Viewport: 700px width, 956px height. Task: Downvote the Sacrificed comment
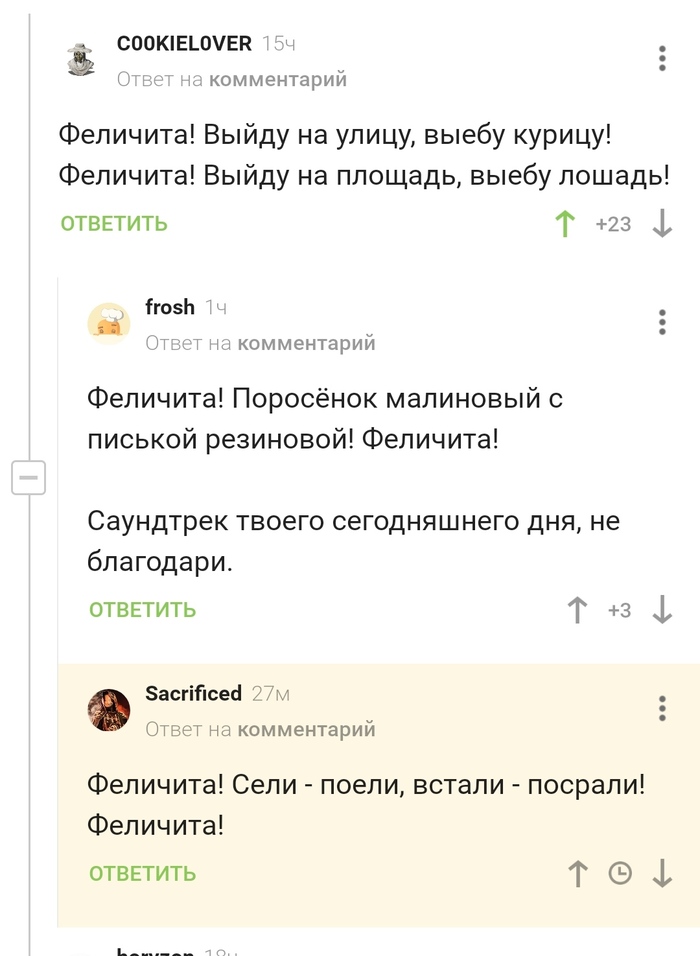[x=662, y=874]
